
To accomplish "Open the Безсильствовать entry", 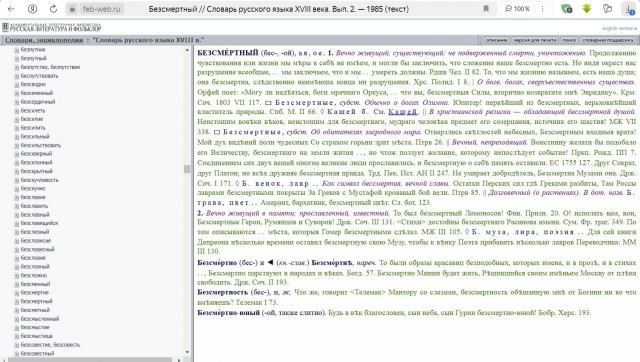I will click(40, 145).
